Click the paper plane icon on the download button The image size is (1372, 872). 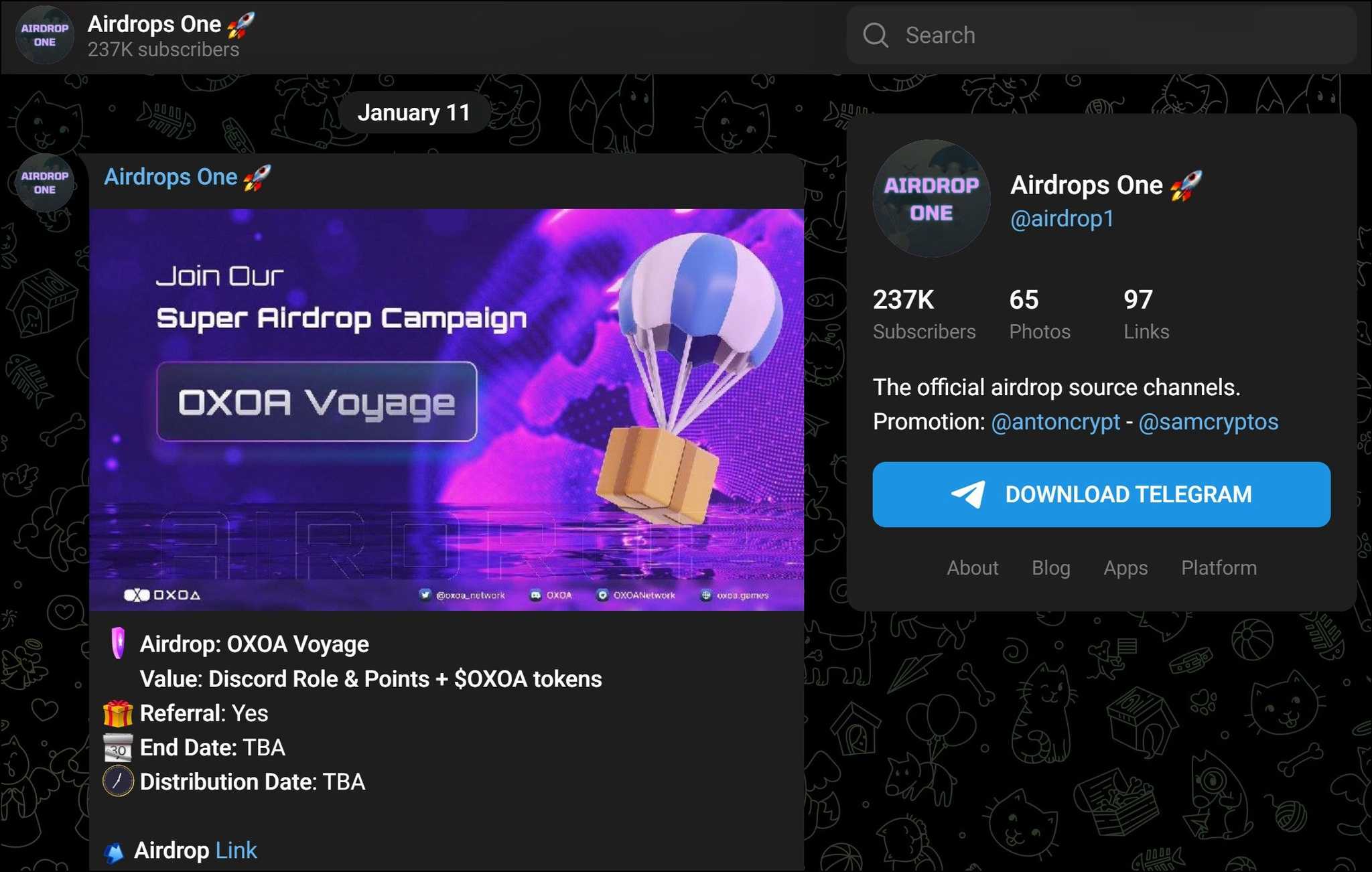pos(969,494)
